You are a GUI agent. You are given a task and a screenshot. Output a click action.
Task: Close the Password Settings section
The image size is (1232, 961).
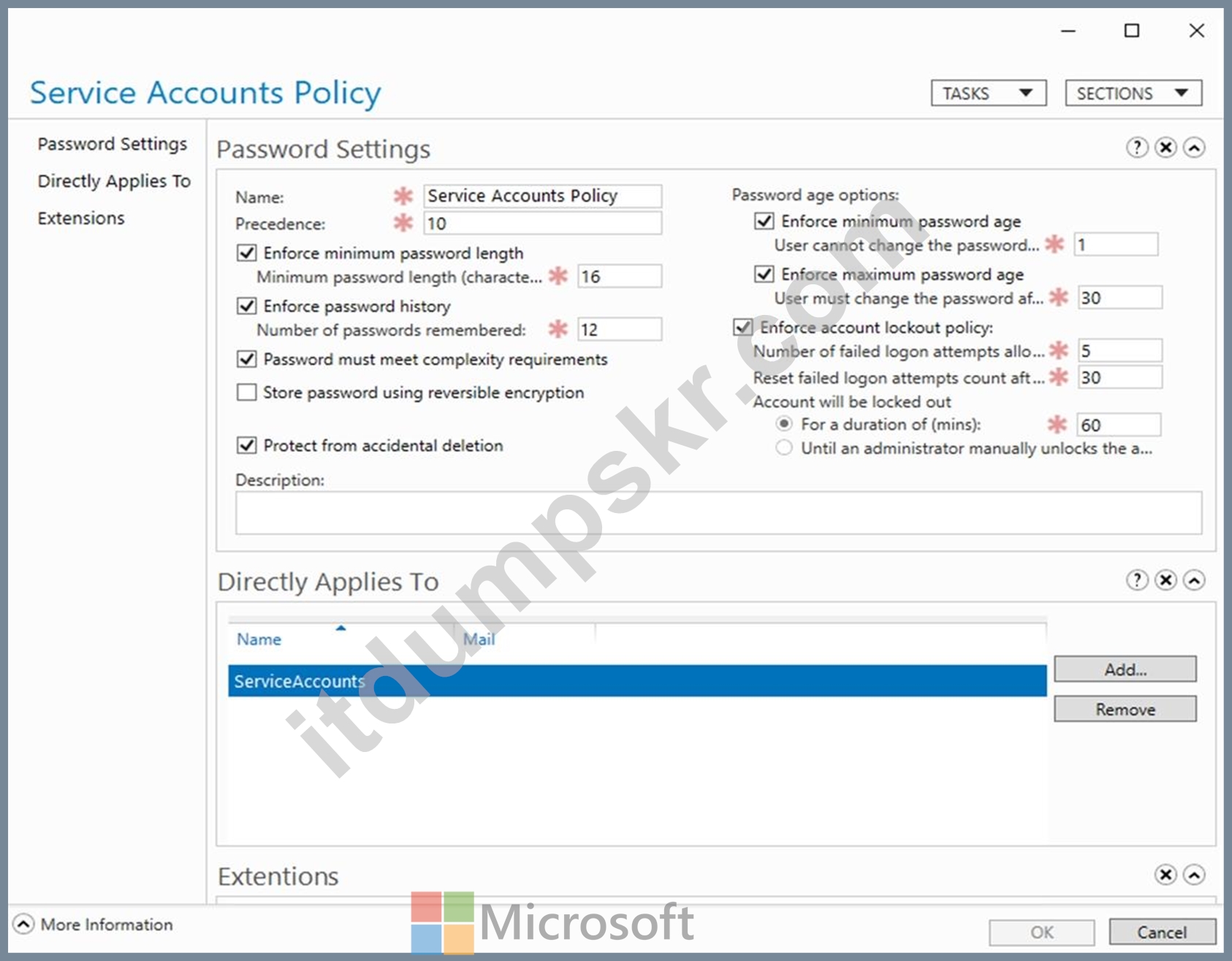[1166, 148]
